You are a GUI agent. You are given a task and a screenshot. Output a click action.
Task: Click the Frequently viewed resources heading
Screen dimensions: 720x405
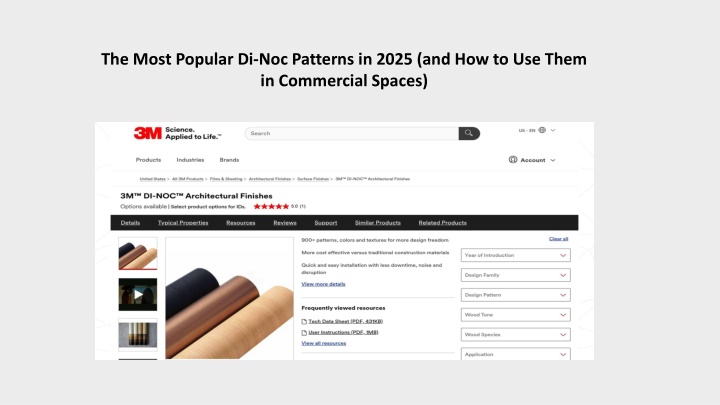tap(343, 308)
